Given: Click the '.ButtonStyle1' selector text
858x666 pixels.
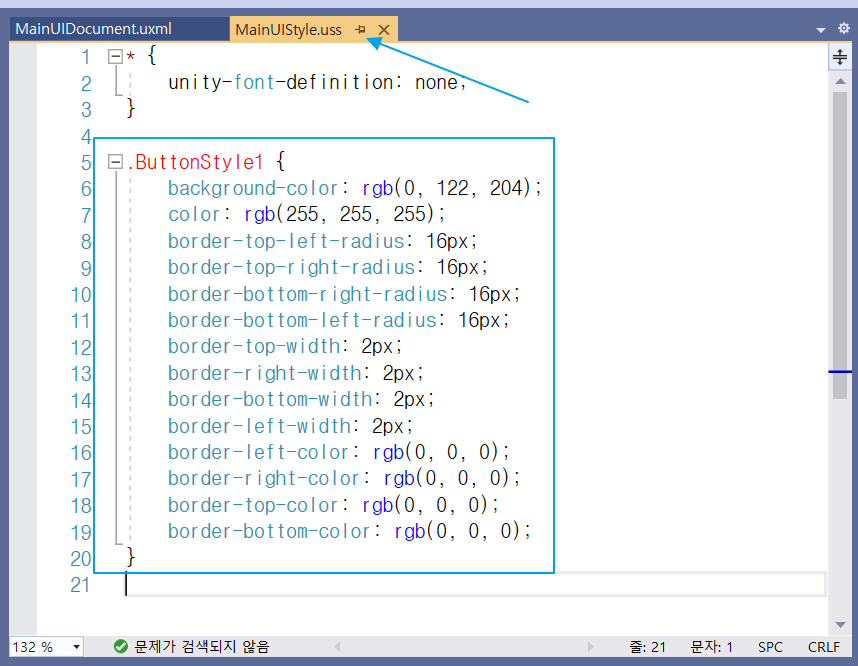Looking at the screenshot, I should click(195, 162).
